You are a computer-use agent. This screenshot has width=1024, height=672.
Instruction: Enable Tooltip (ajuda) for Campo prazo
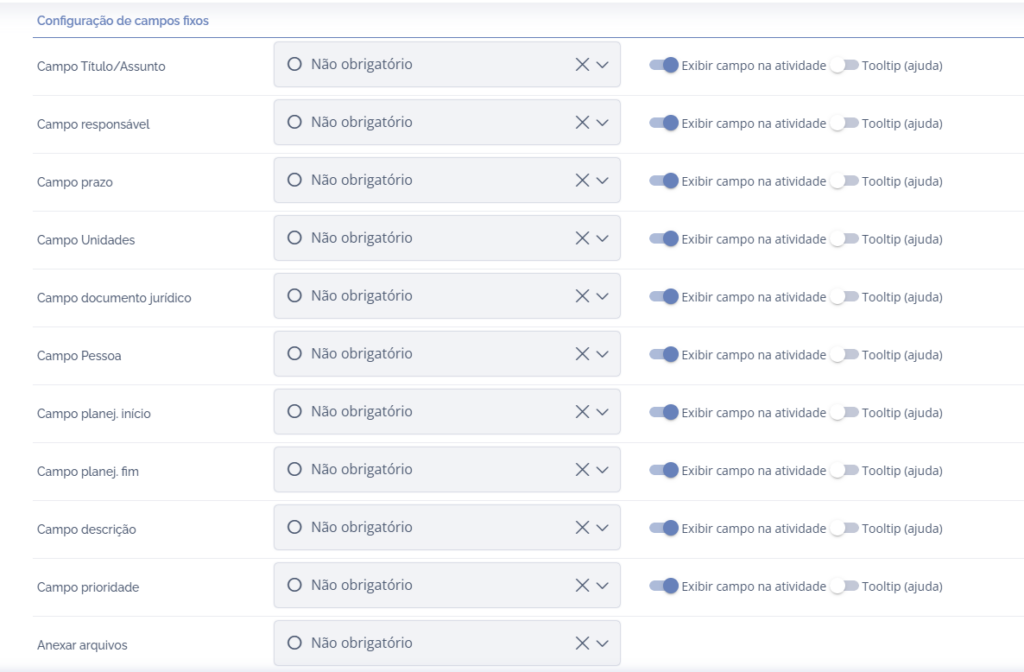click(x=844, y=181)
